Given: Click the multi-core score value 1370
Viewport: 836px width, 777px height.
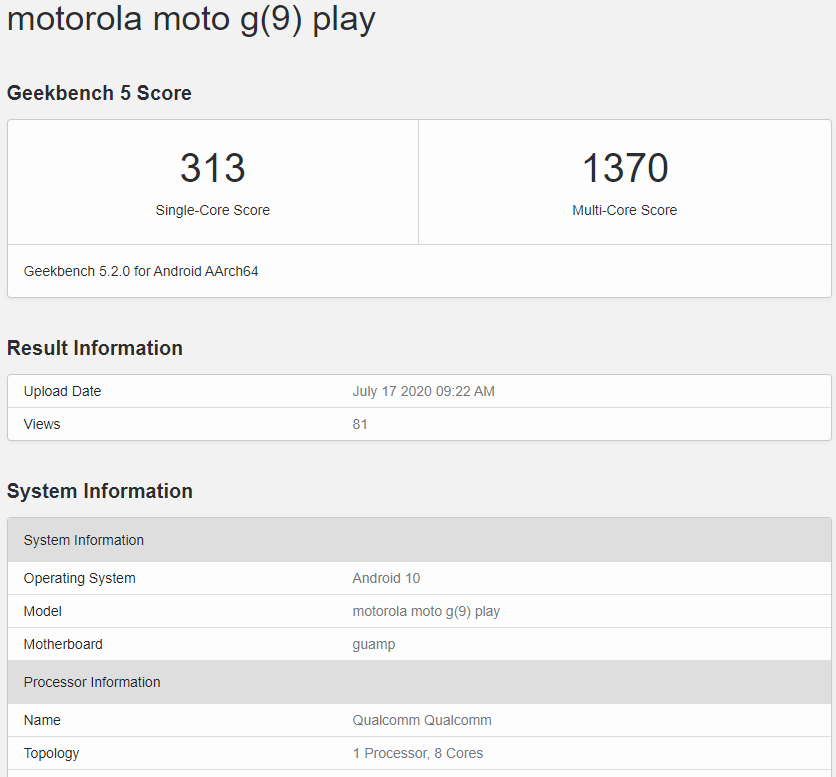Looking at the screenshot, I should [x=625, y=168].
